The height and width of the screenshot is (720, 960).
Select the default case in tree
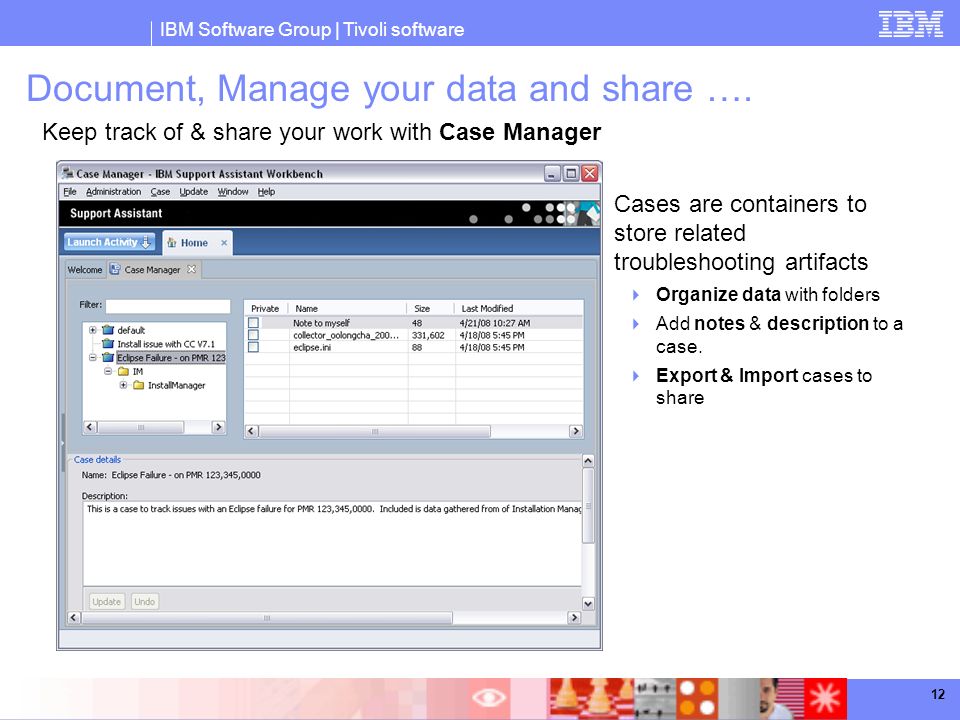(131, 330)
